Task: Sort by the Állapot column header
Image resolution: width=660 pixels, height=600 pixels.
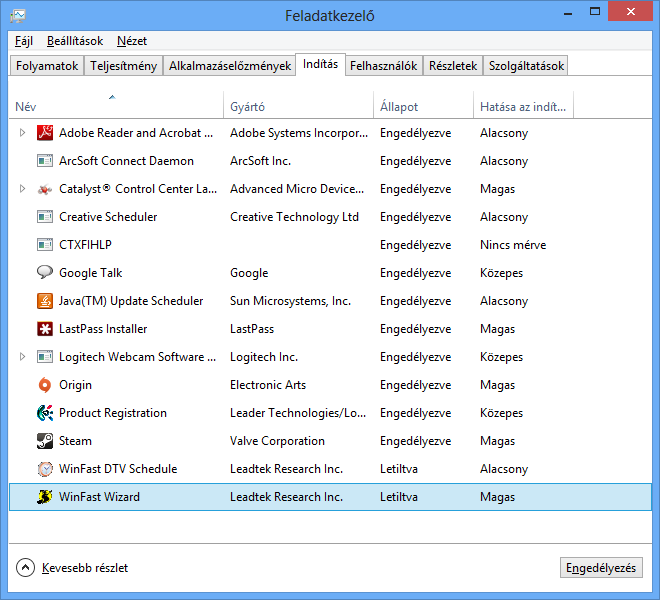Action: coord(423,105)
